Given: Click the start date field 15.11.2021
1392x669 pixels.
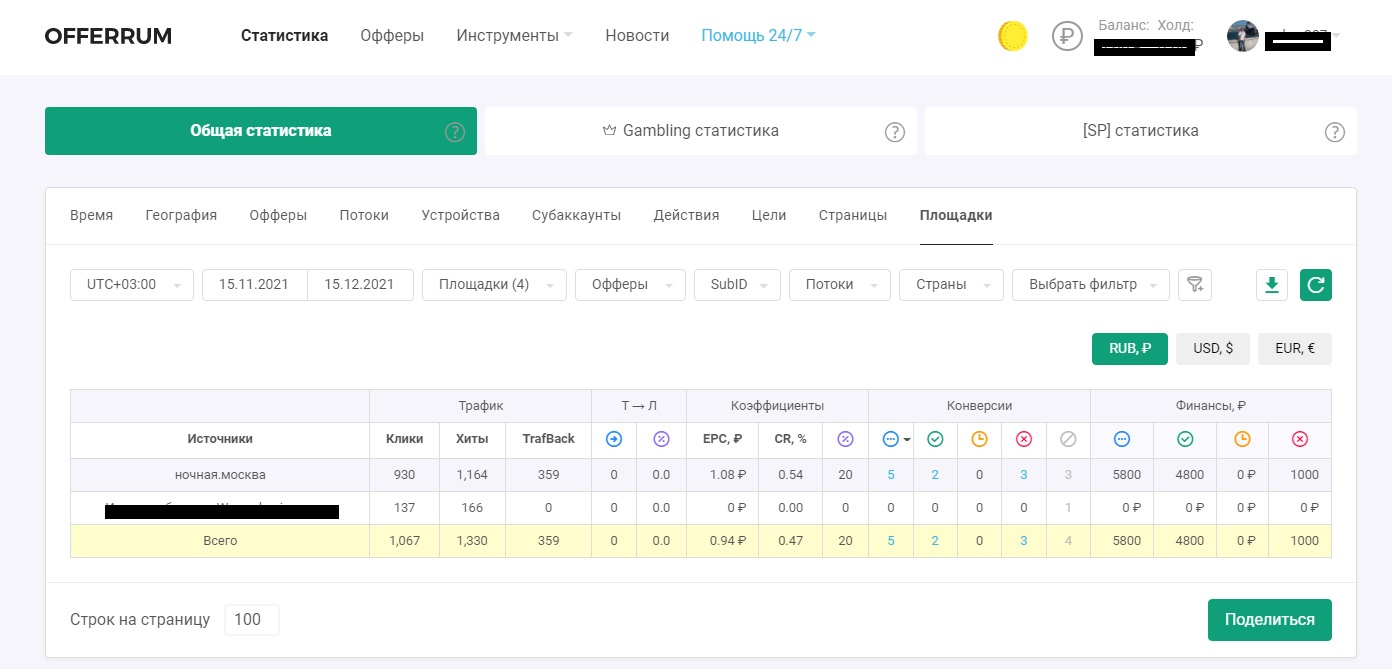Looking at the screenshot, I should click(x=254, y=285).
